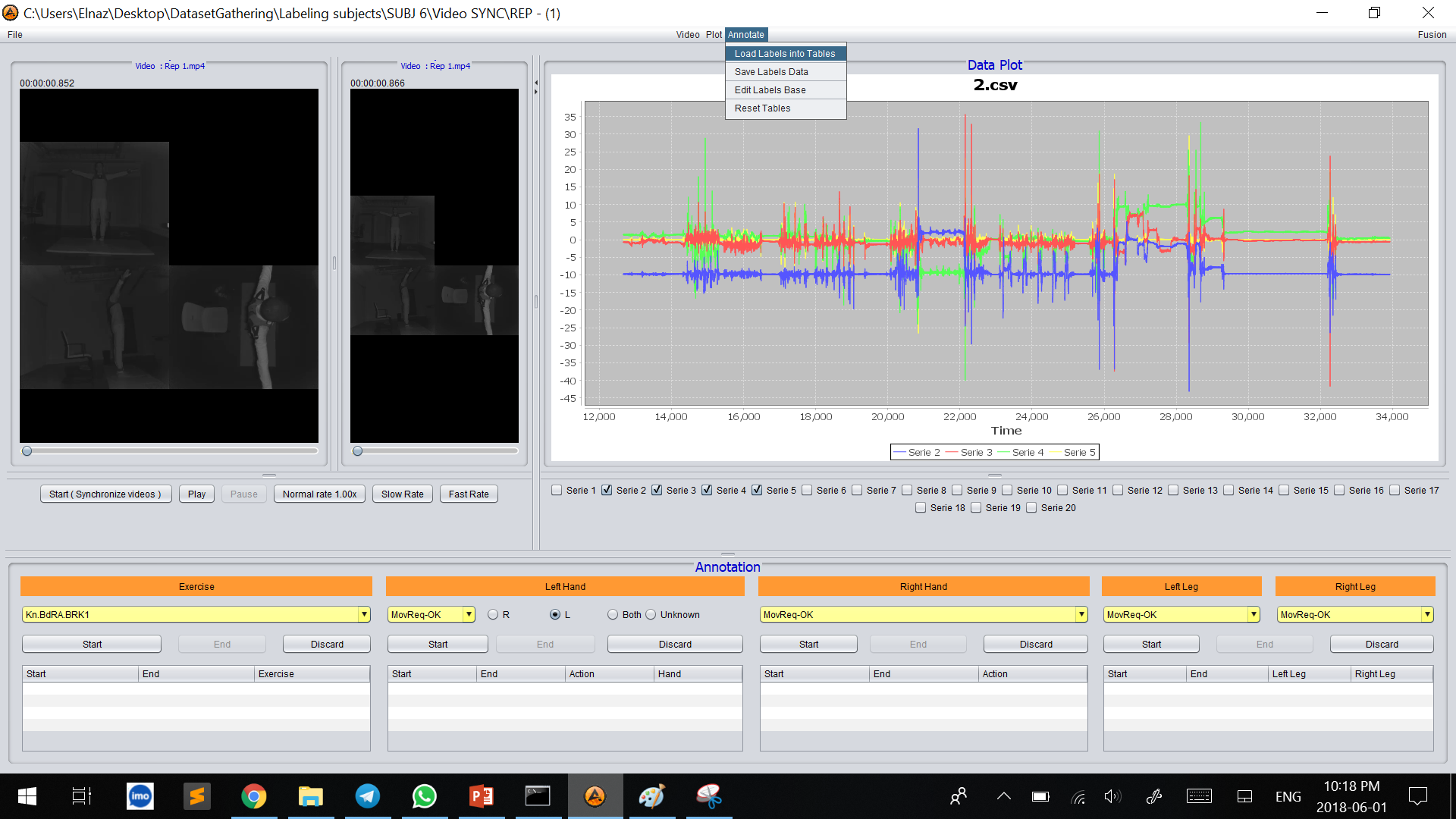Expand the Exercise Kn.BdRA.BRK1 dropdown
The image size is (1456, 819).
pyautogui.click(x=364, y=615)
